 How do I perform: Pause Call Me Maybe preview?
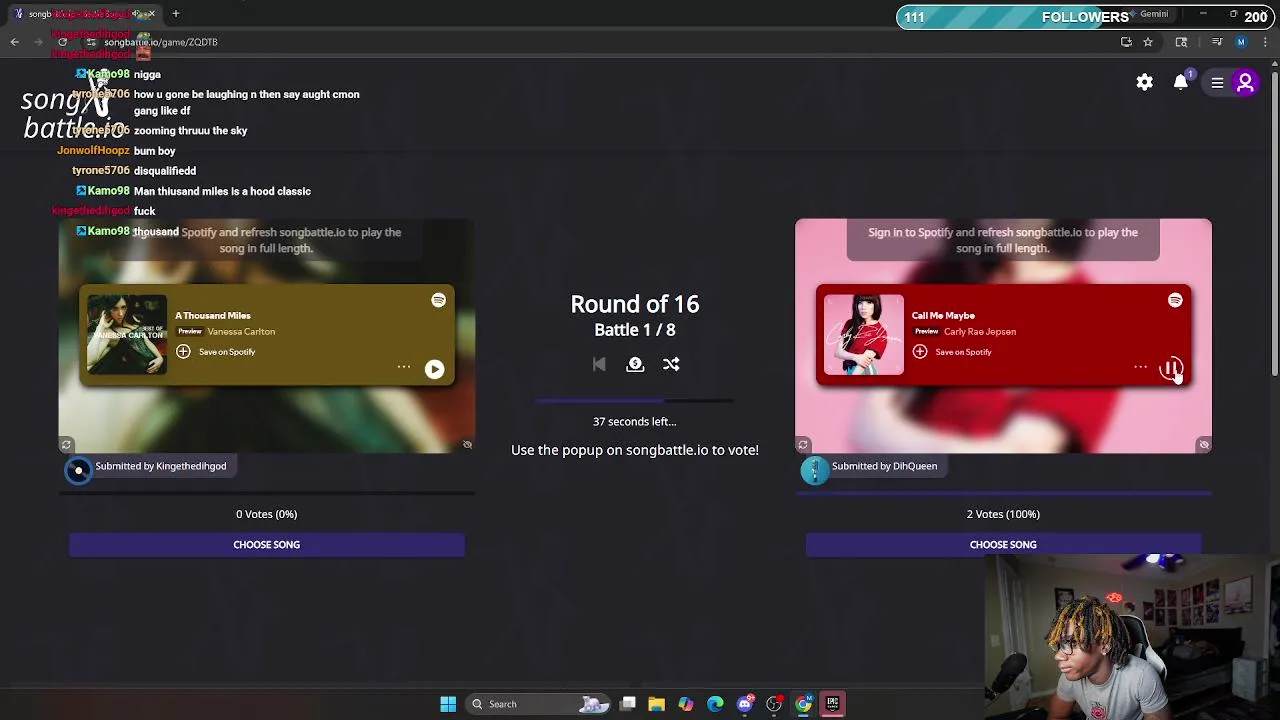pyautogui.click(x=1171, y=369)
